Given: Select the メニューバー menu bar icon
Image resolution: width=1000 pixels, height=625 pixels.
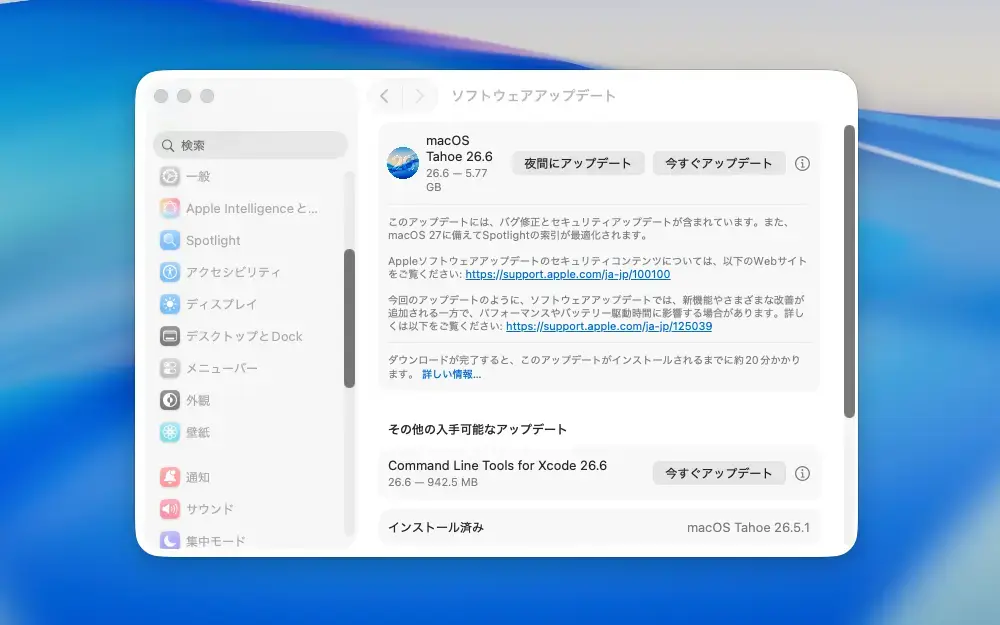Looking at the screenshot, I should tap(170, 368).
